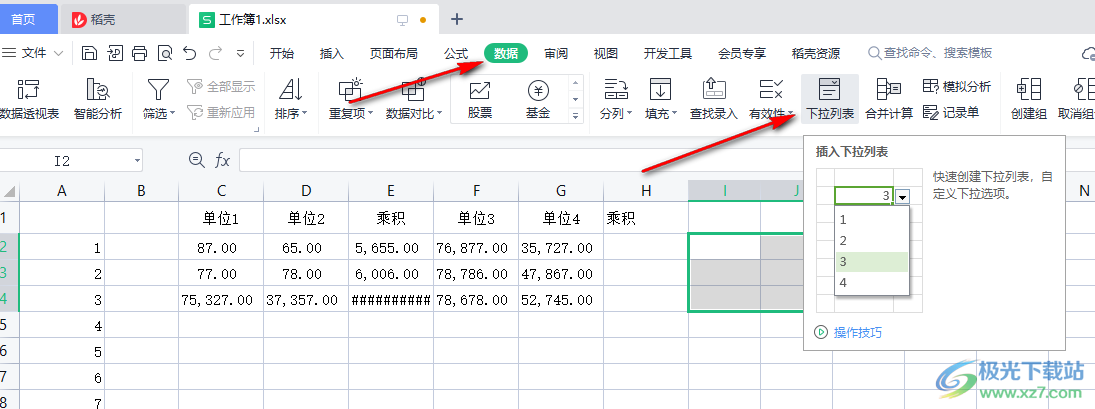Expand the 数据对比 dropdown arrow

(x=439, y=114)
